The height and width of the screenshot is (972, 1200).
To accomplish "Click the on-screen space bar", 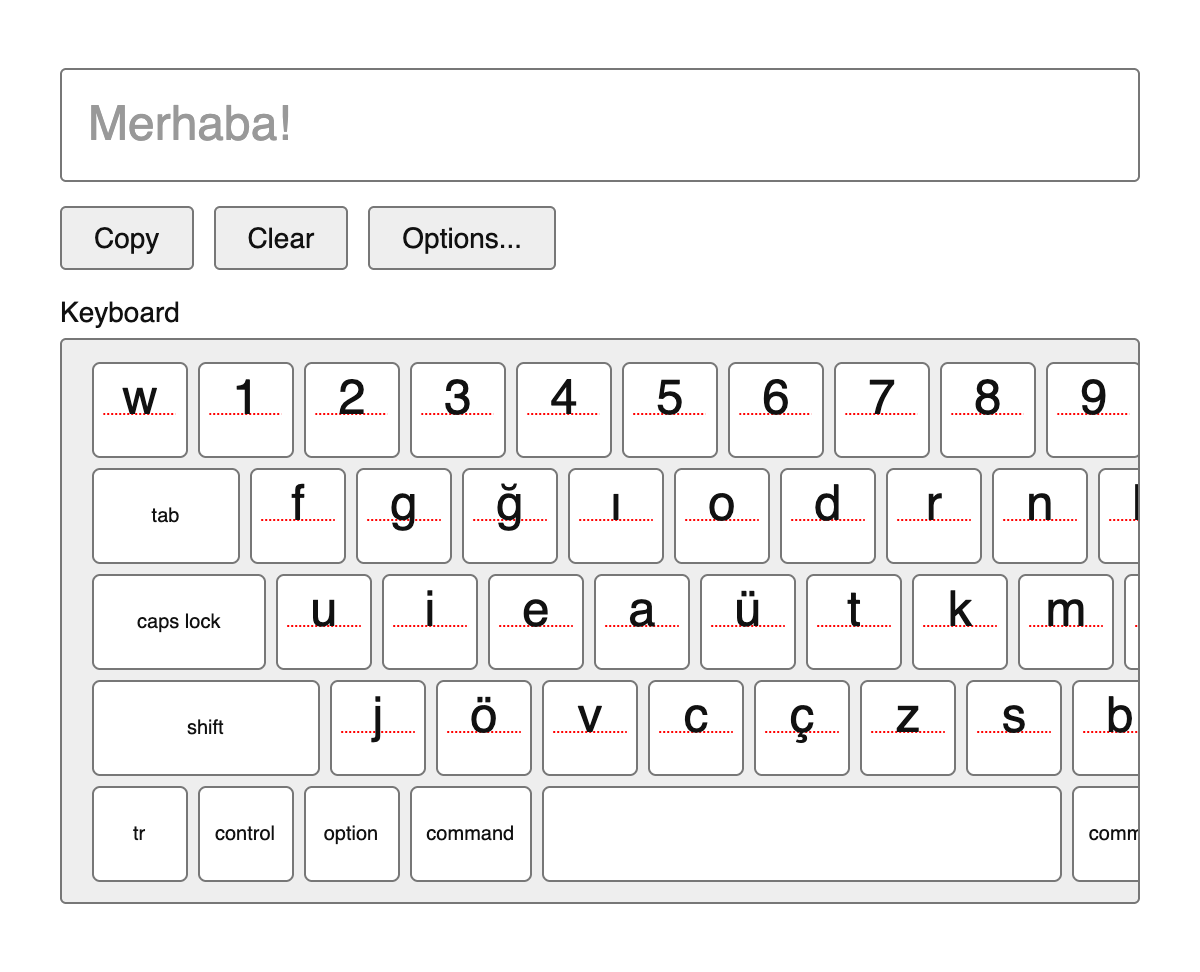I will click(x=802, y=834).
